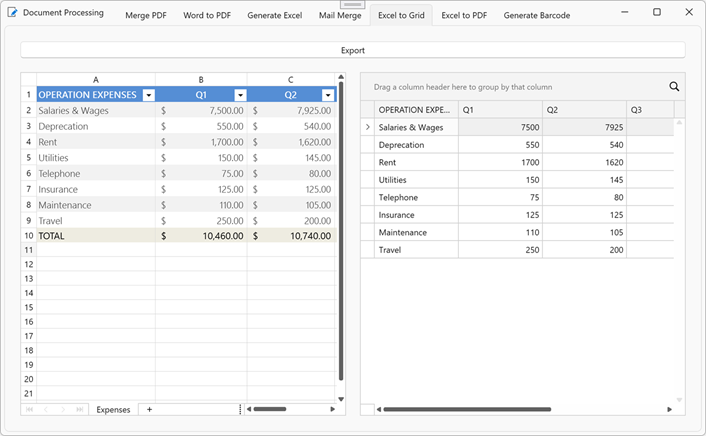
Task: Click the Document Processing app icon
Action: point(13,12)
